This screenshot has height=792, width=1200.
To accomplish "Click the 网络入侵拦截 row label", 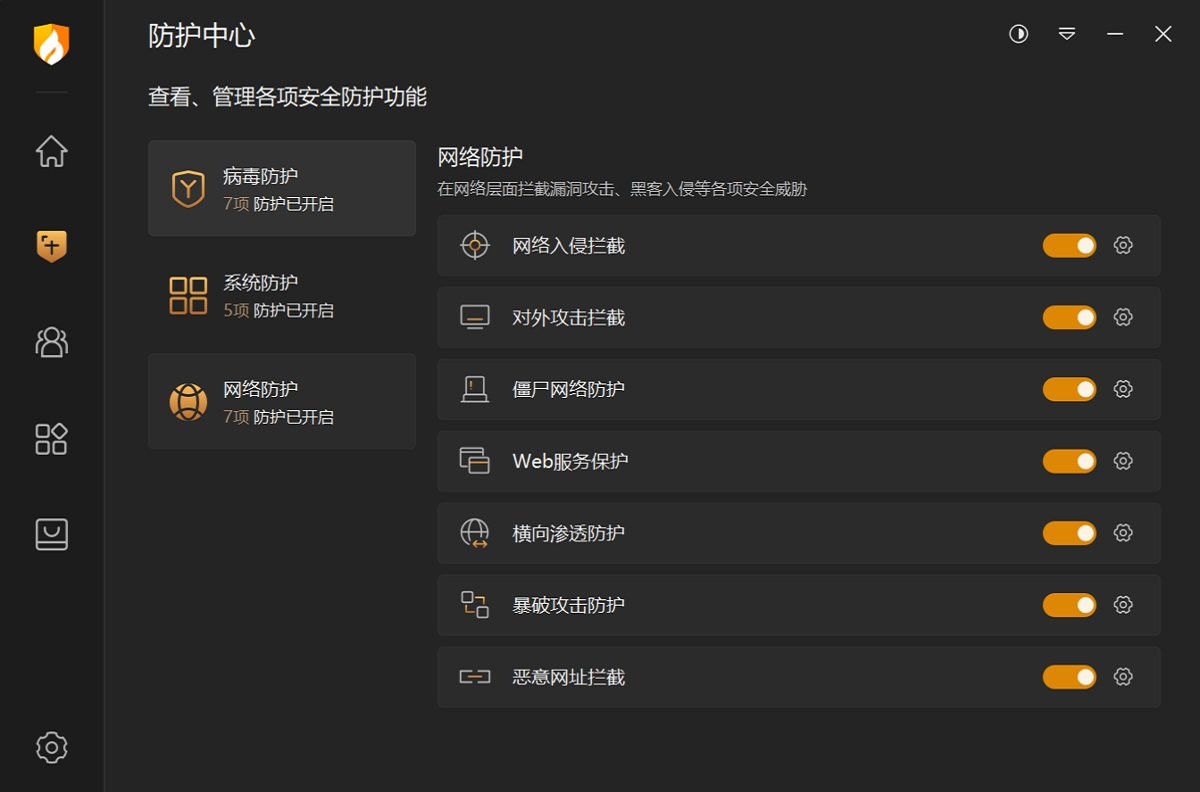I will tap(568, 246).
